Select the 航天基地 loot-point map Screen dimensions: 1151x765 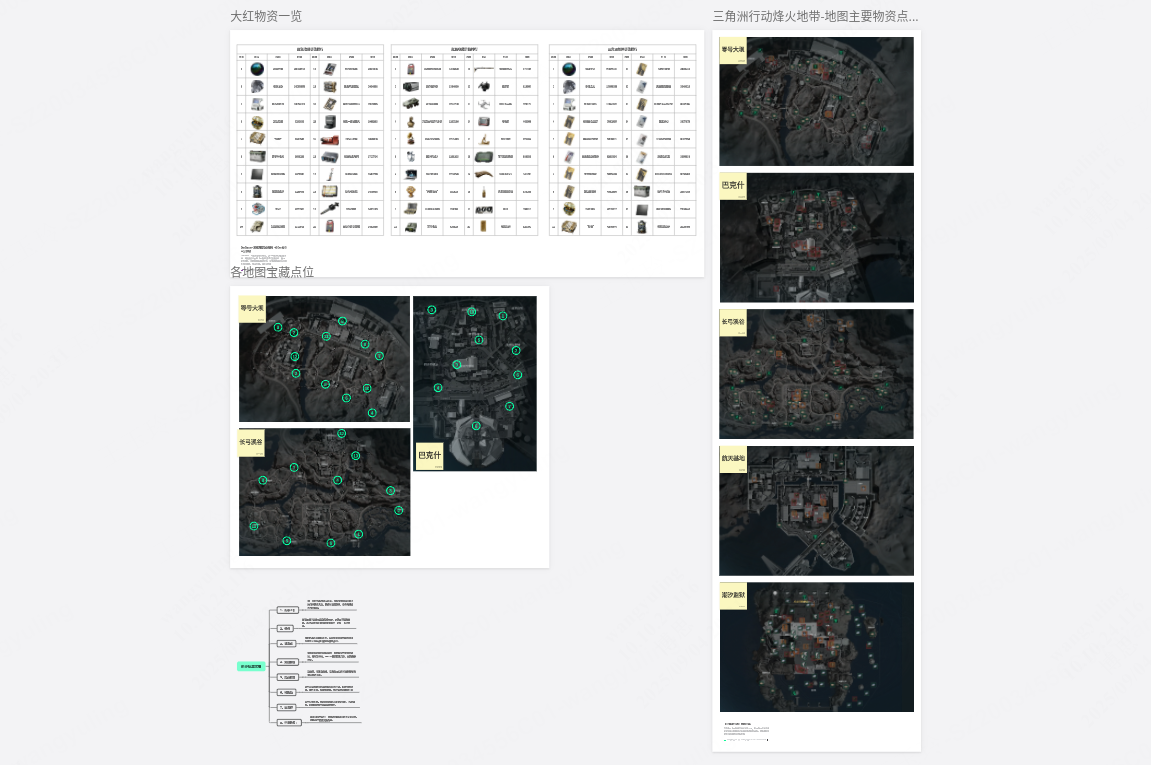click(816, 511)
